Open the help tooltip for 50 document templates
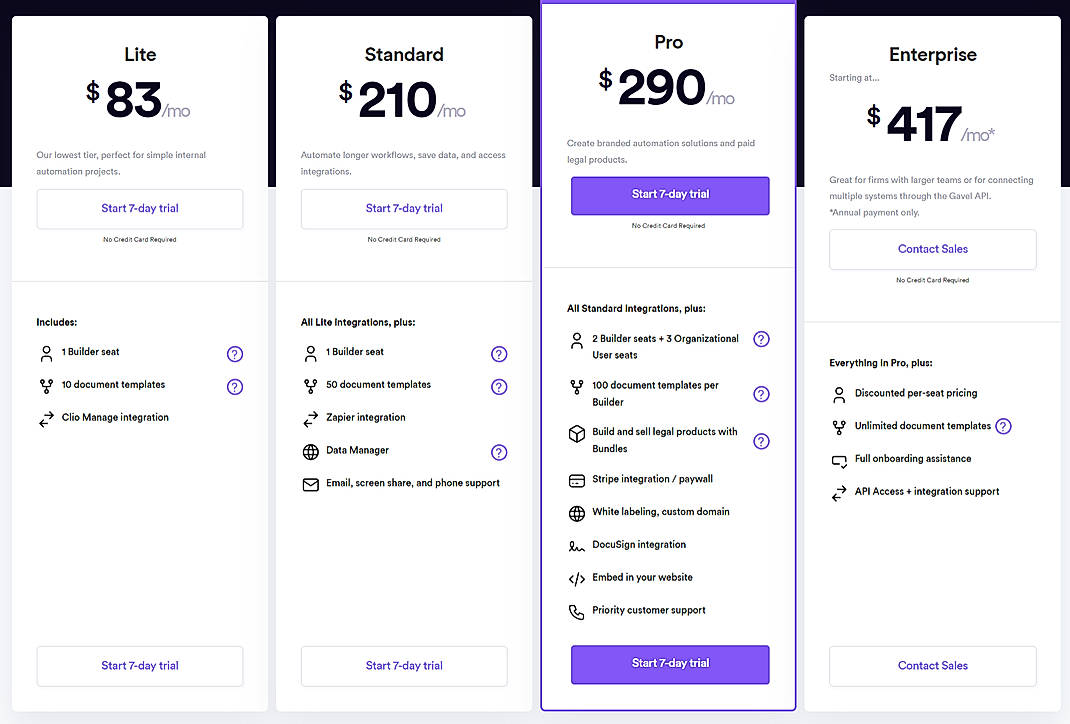Screen dimensions: 1070x724 pyautogui.click(x=499, y=384)
